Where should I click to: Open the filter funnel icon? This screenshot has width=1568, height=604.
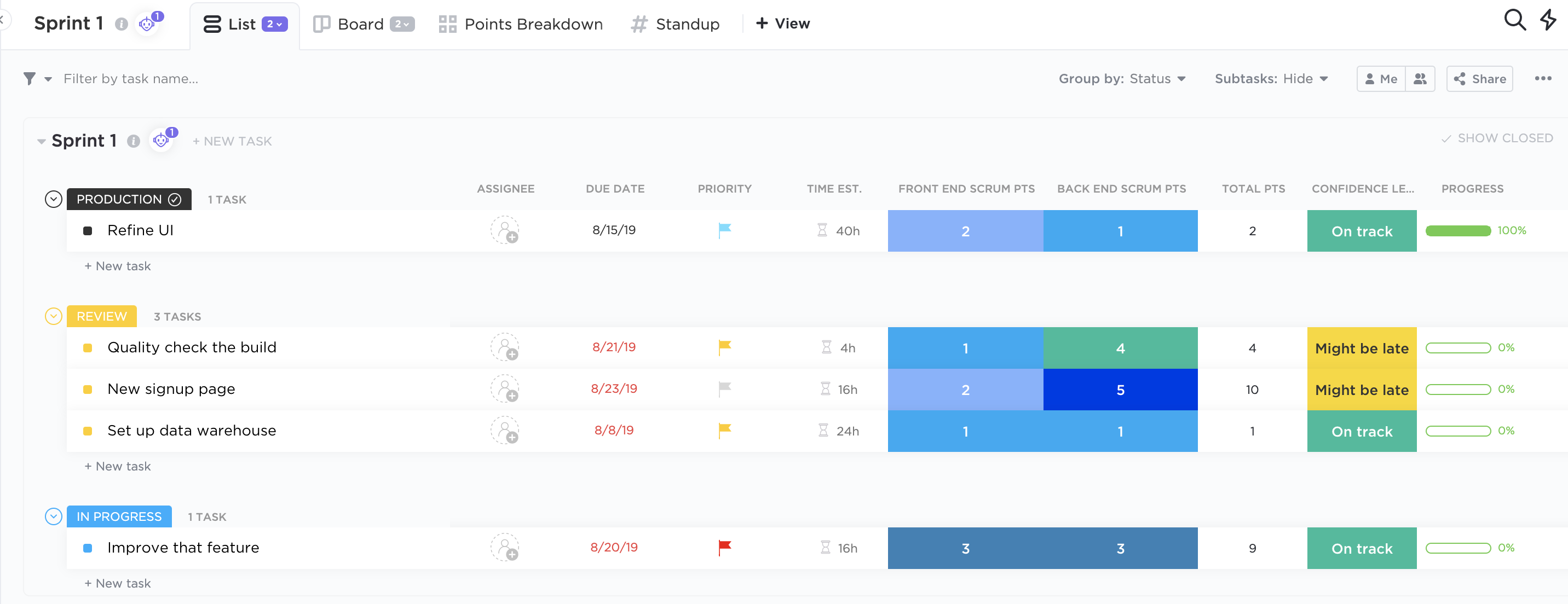(29, 78)
